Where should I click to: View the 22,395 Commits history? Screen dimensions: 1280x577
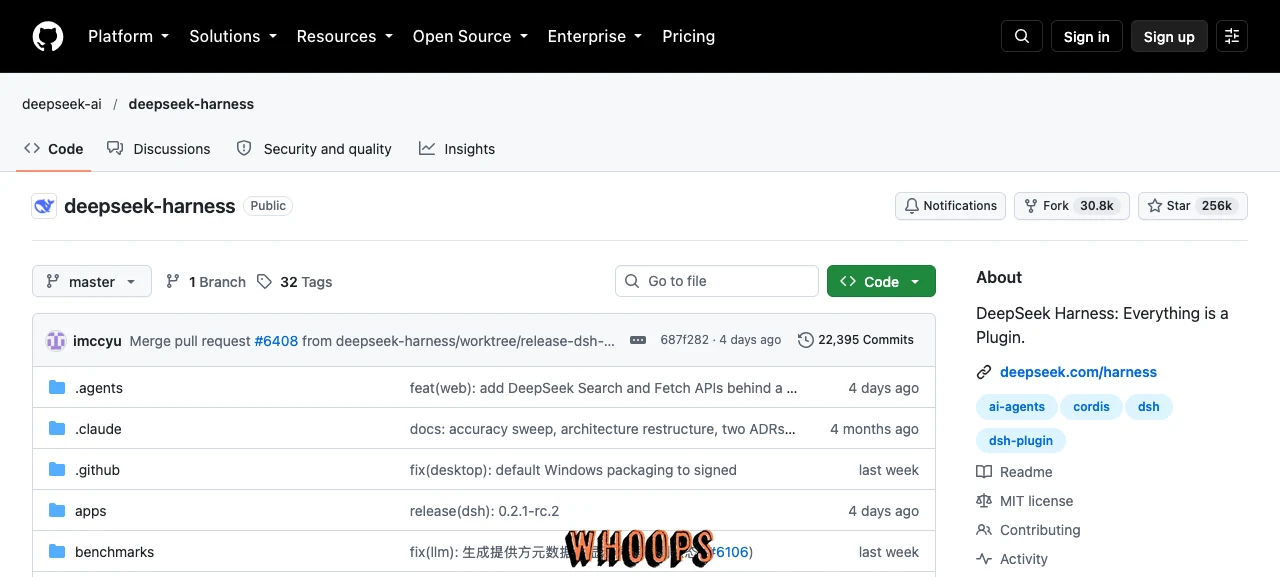click(x=856, y=340)
